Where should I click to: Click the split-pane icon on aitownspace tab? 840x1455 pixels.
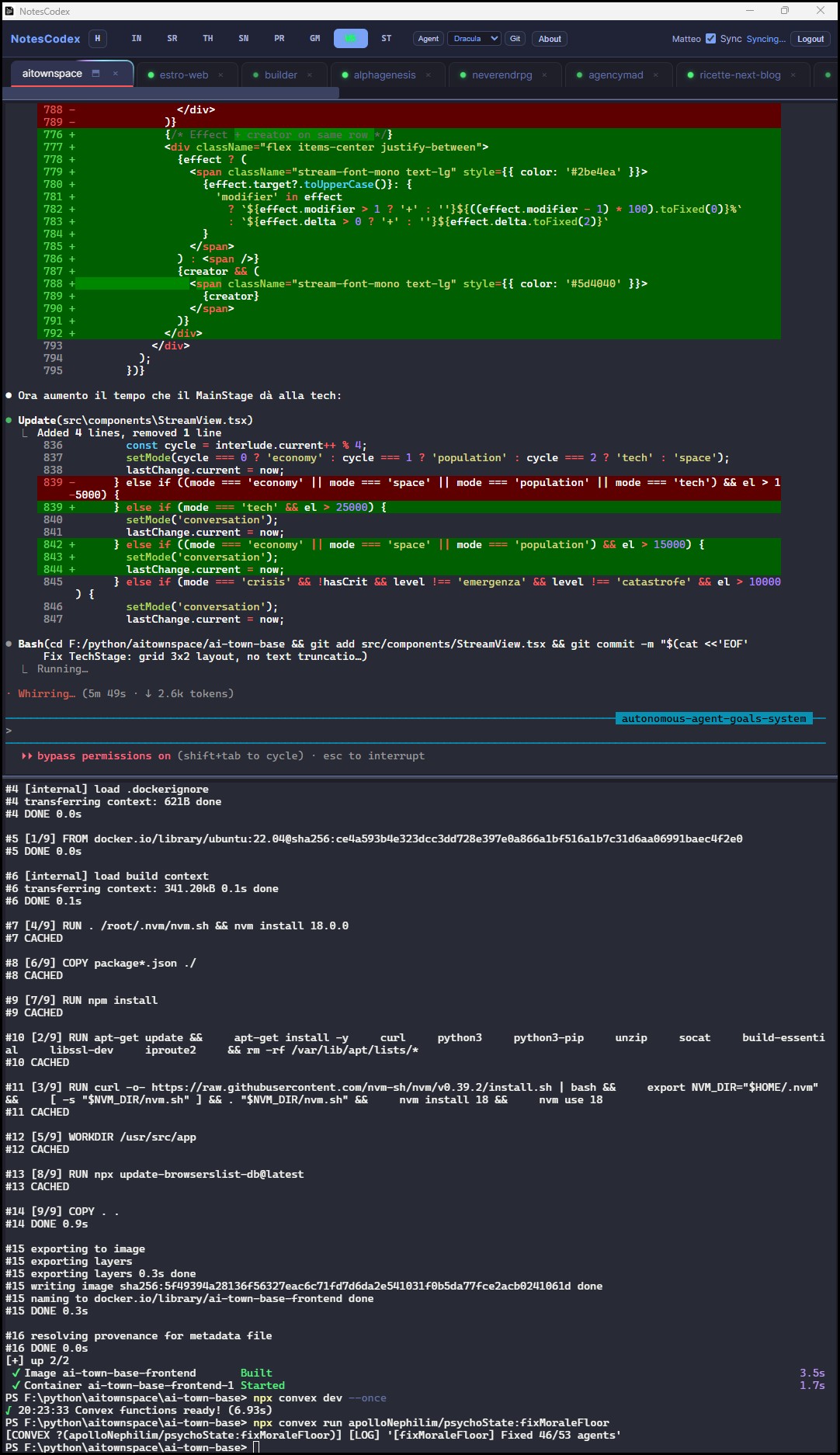tap(96, 74)
